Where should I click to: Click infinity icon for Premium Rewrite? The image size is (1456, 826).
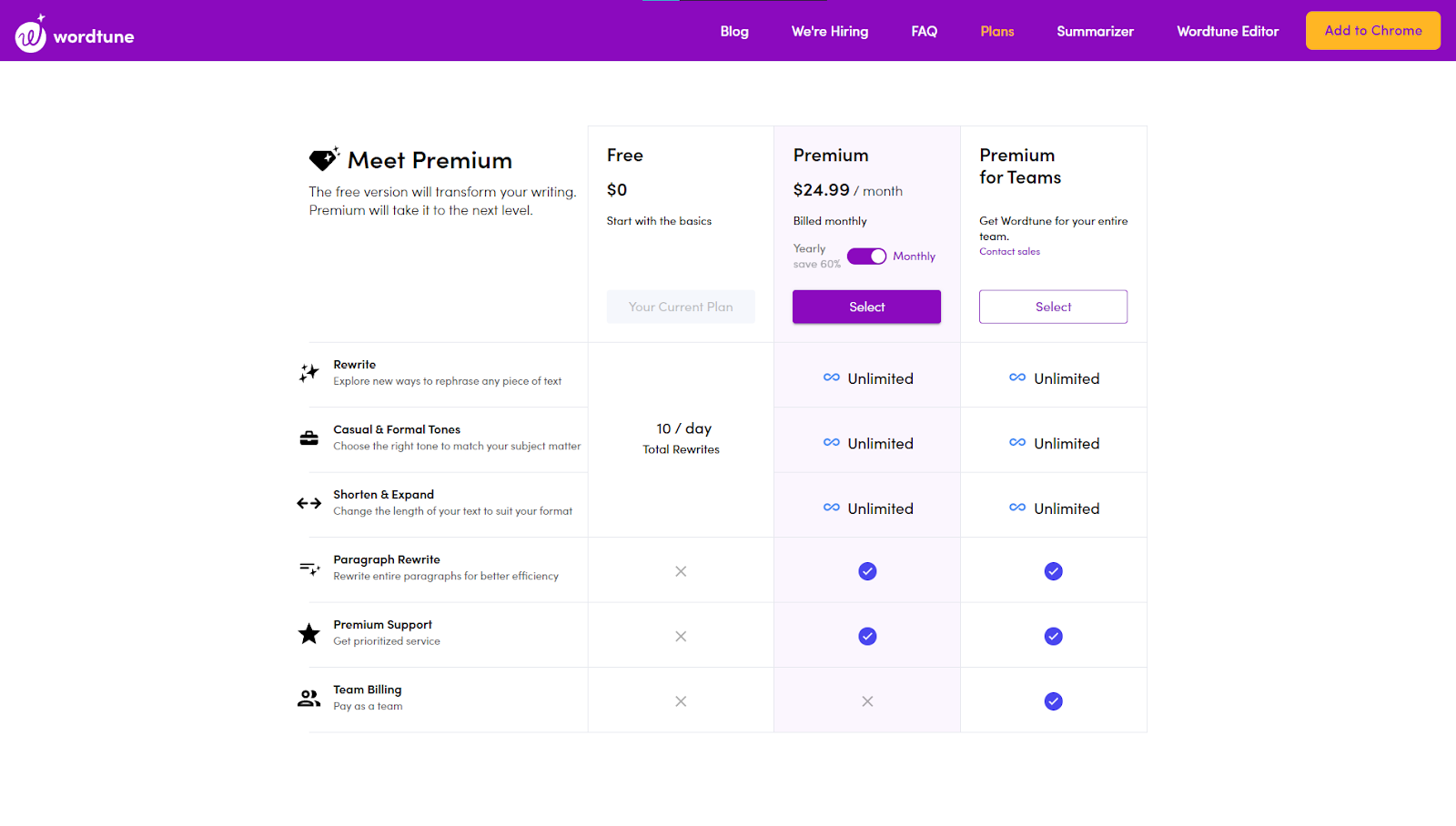pos(832,378)
